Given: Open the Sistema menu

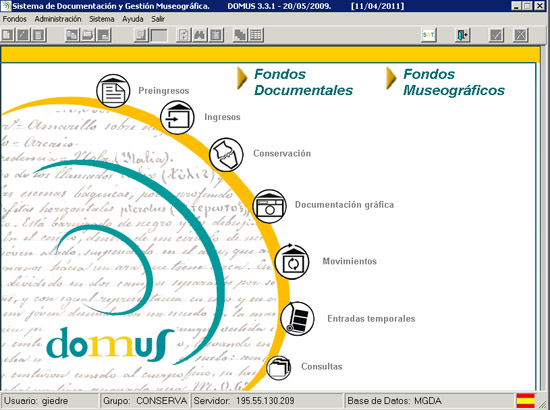Looking at the screenshot, I should click(102, 19).
